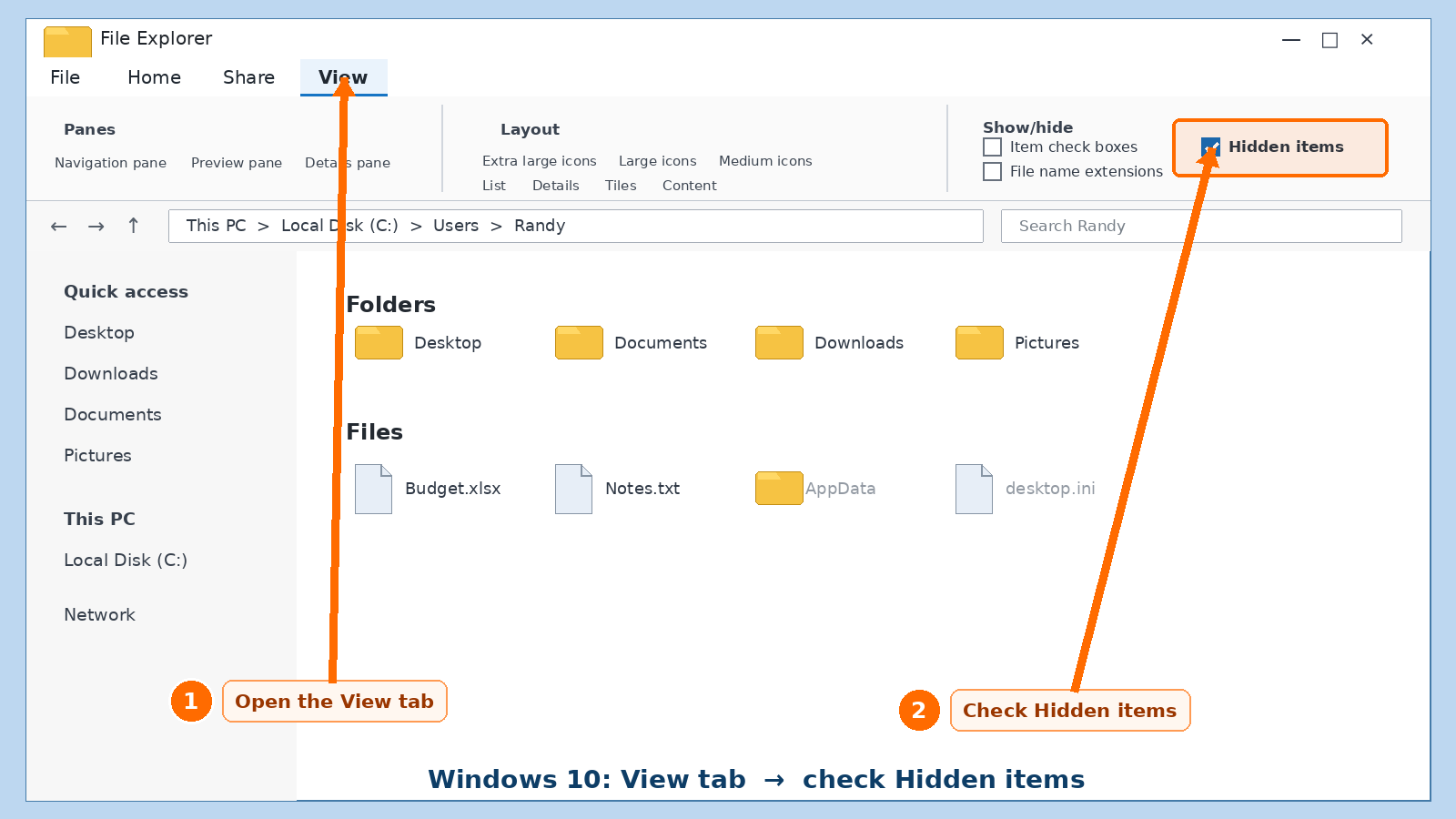Select the Budget.xlsx file icon
This screenshot has height=819, width=1456.
(x=373, y=489)
